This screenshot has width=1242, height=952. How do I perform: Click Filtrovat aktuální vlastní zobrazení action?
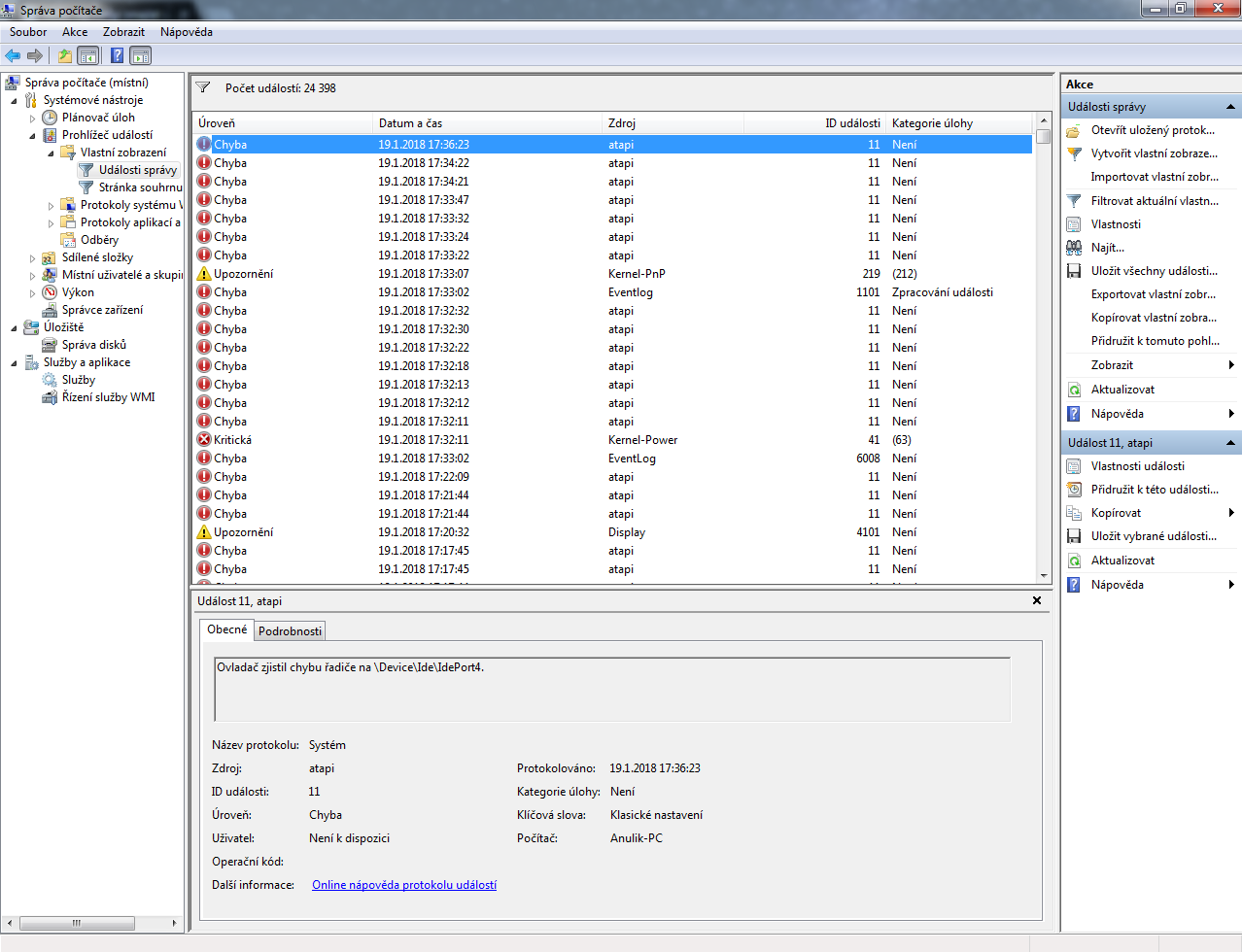(x=1154, y=201)
